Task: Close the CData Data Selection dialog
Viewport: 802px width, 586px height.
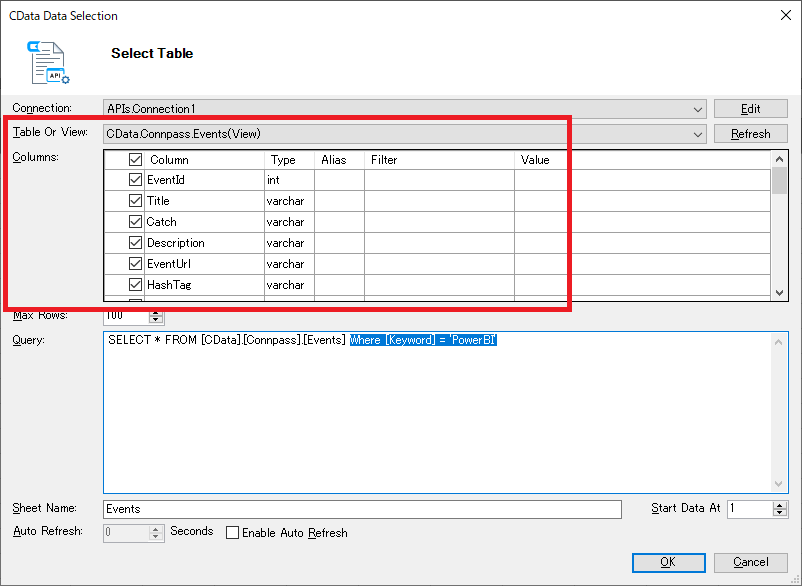Action: coord(786,15)
